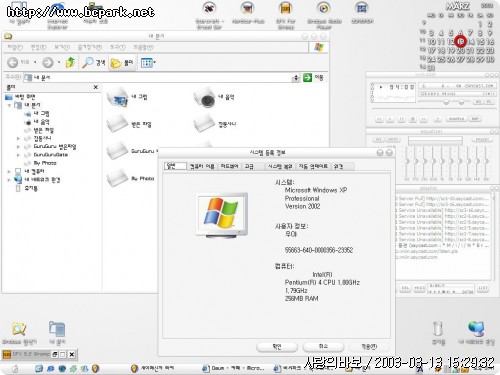Open Forward button history dropdown arrow

59,62
